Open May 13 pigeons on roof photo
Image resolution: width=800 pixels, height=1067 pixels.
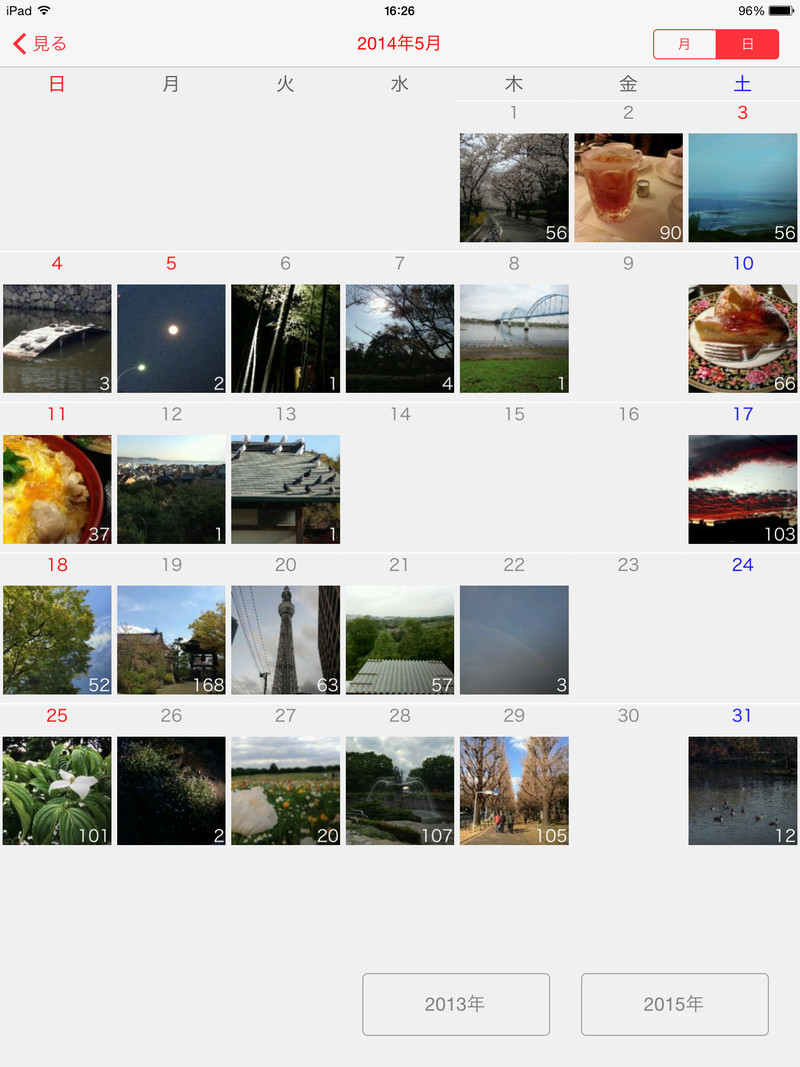[x=286, y=489]
